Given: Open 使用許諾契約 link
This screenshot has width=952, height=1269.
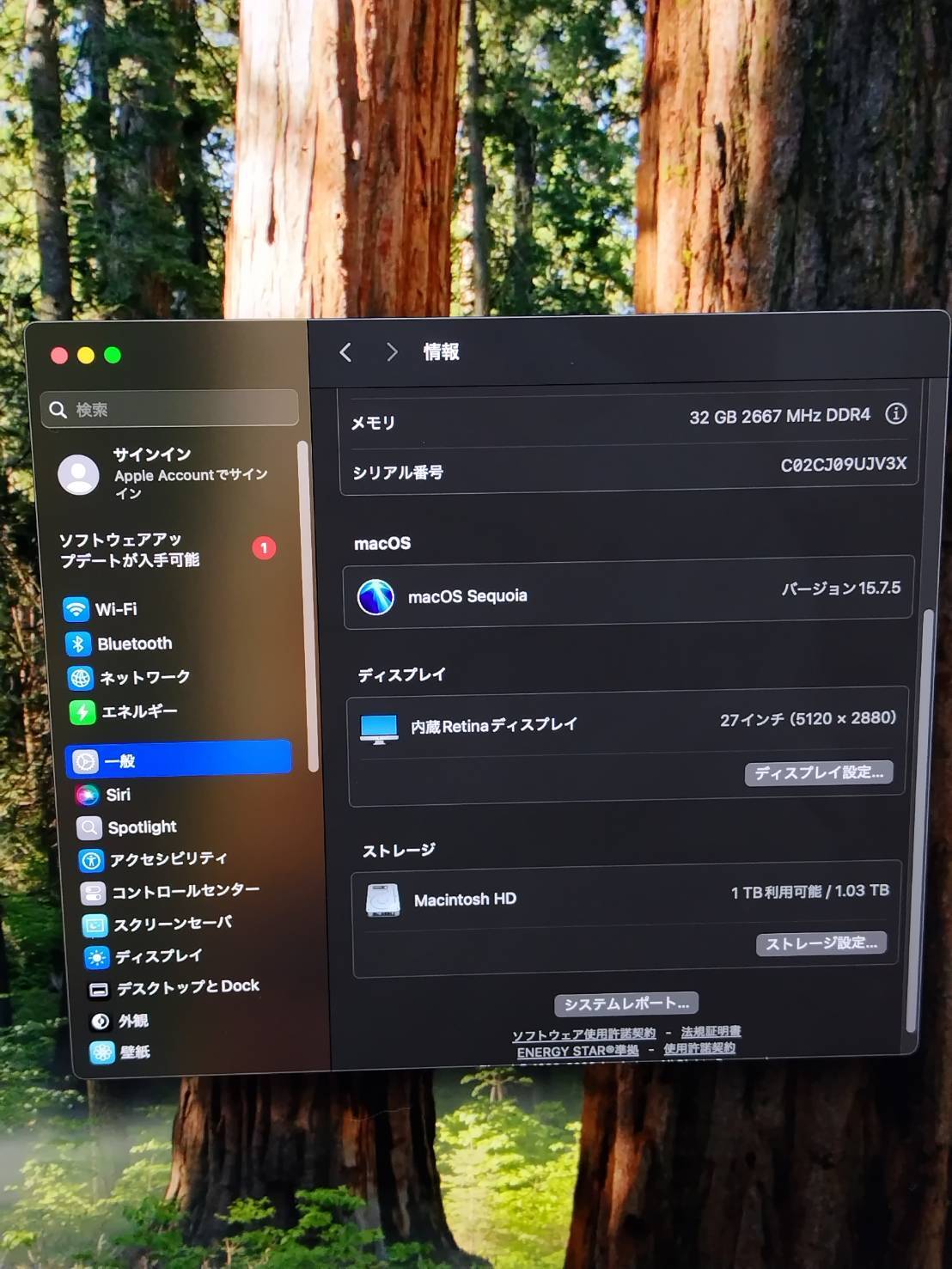Looking at the screenshot, I should [699, 1048].
